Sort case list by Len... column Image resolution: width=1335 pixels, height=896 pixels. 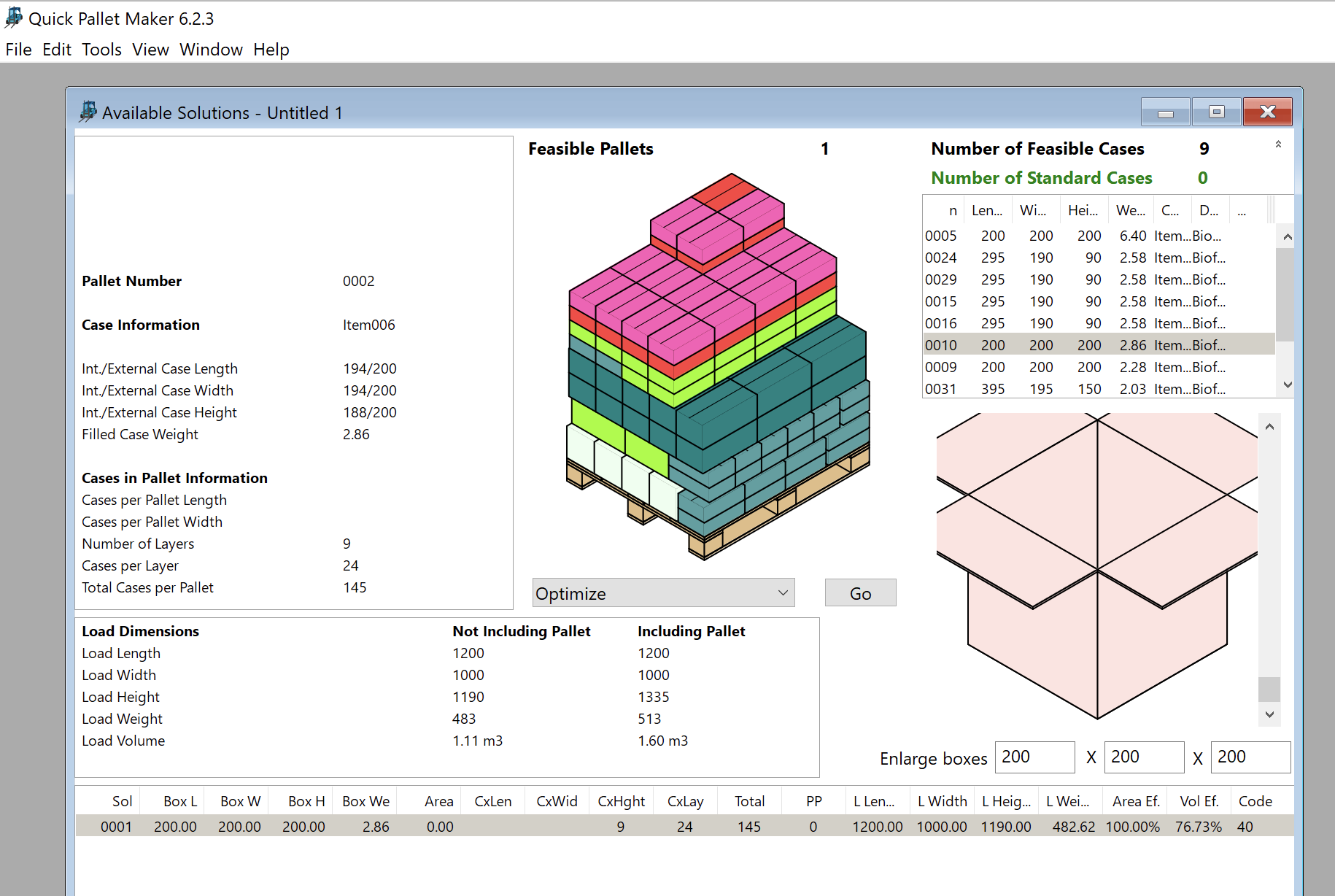pos(988,210)
